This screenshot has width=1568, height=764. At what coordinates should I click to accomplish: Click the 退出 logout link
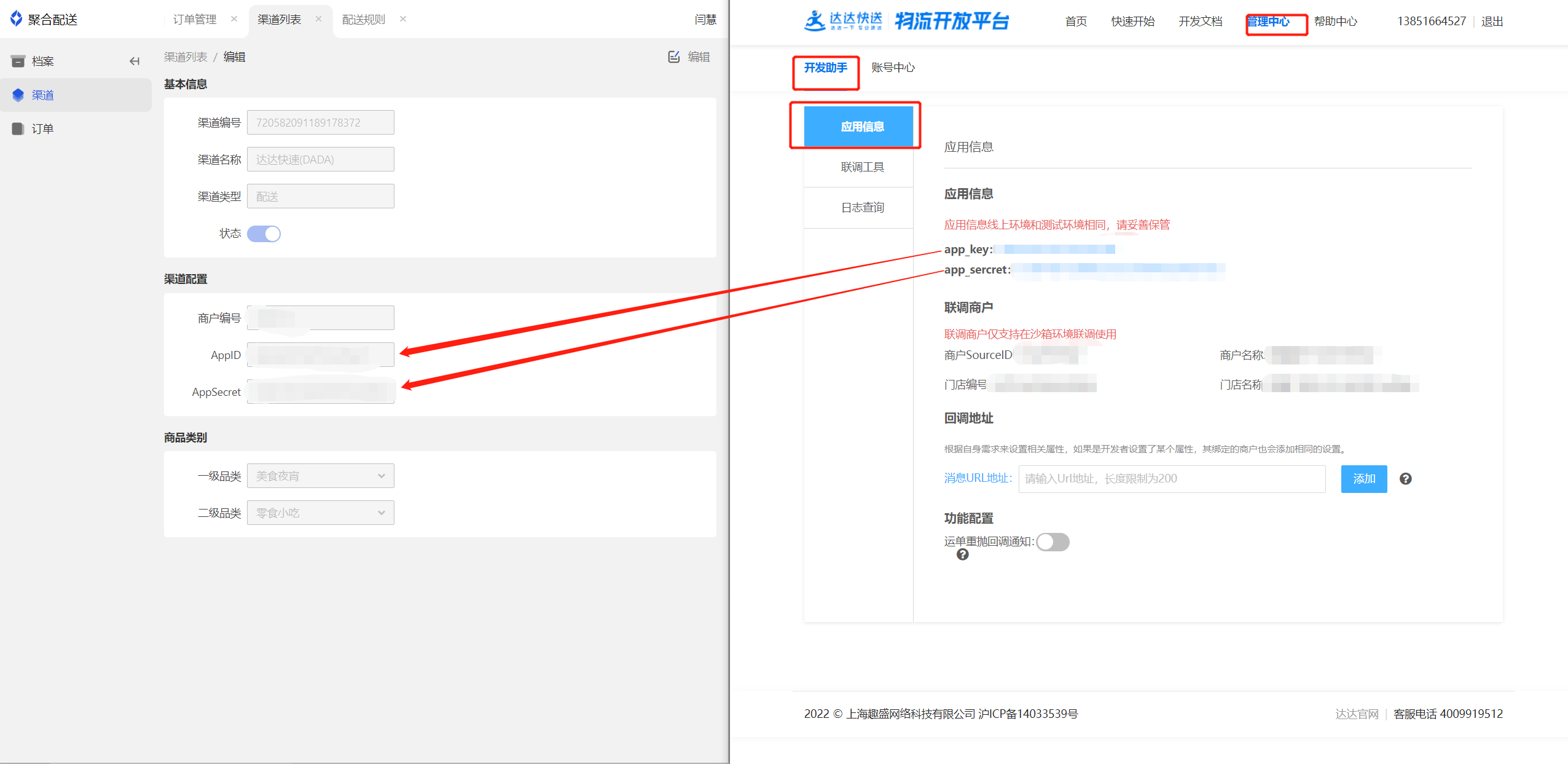(1492, 22)
